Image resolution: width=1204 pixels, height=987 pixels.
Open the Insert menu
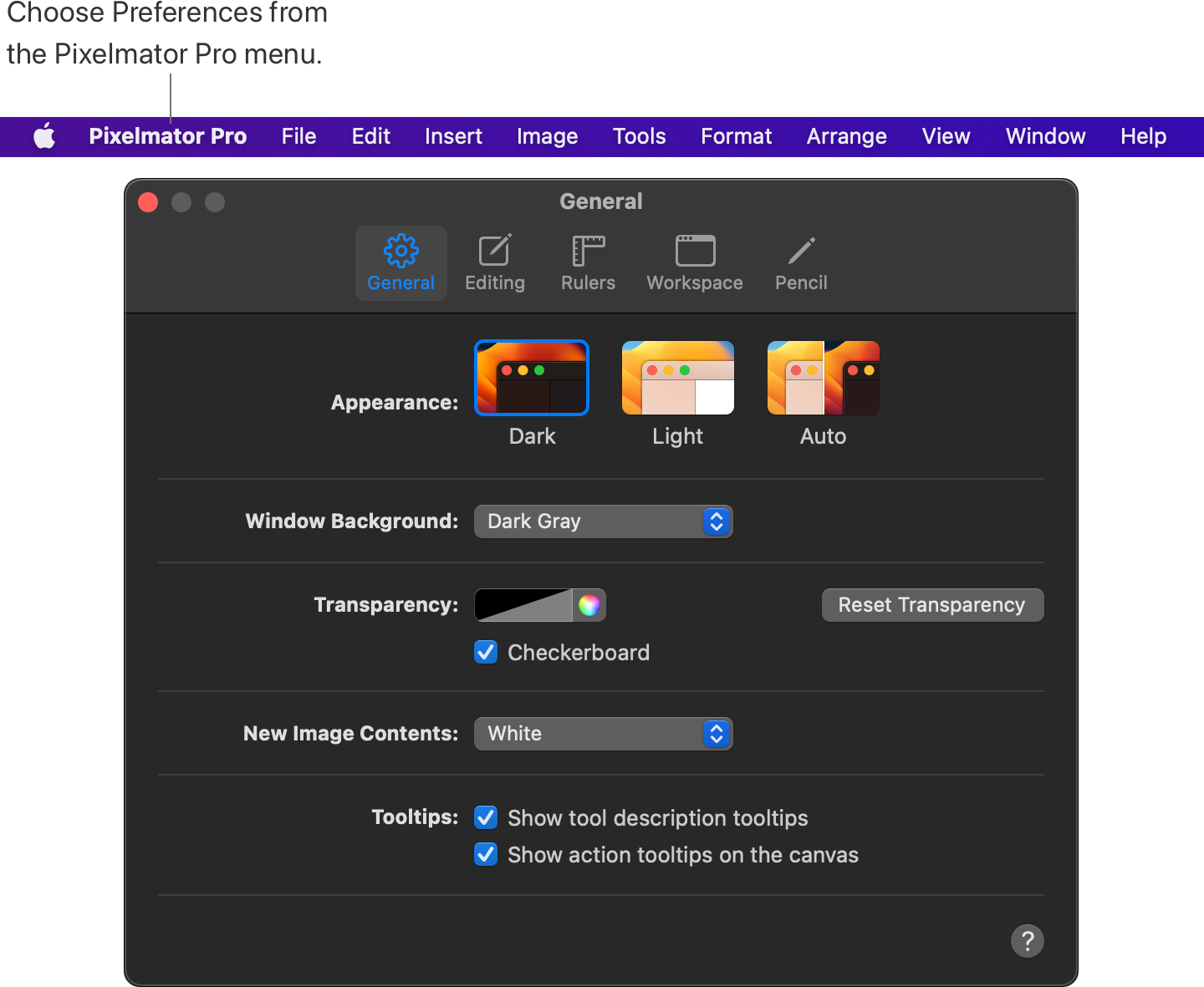coord(453,136)
